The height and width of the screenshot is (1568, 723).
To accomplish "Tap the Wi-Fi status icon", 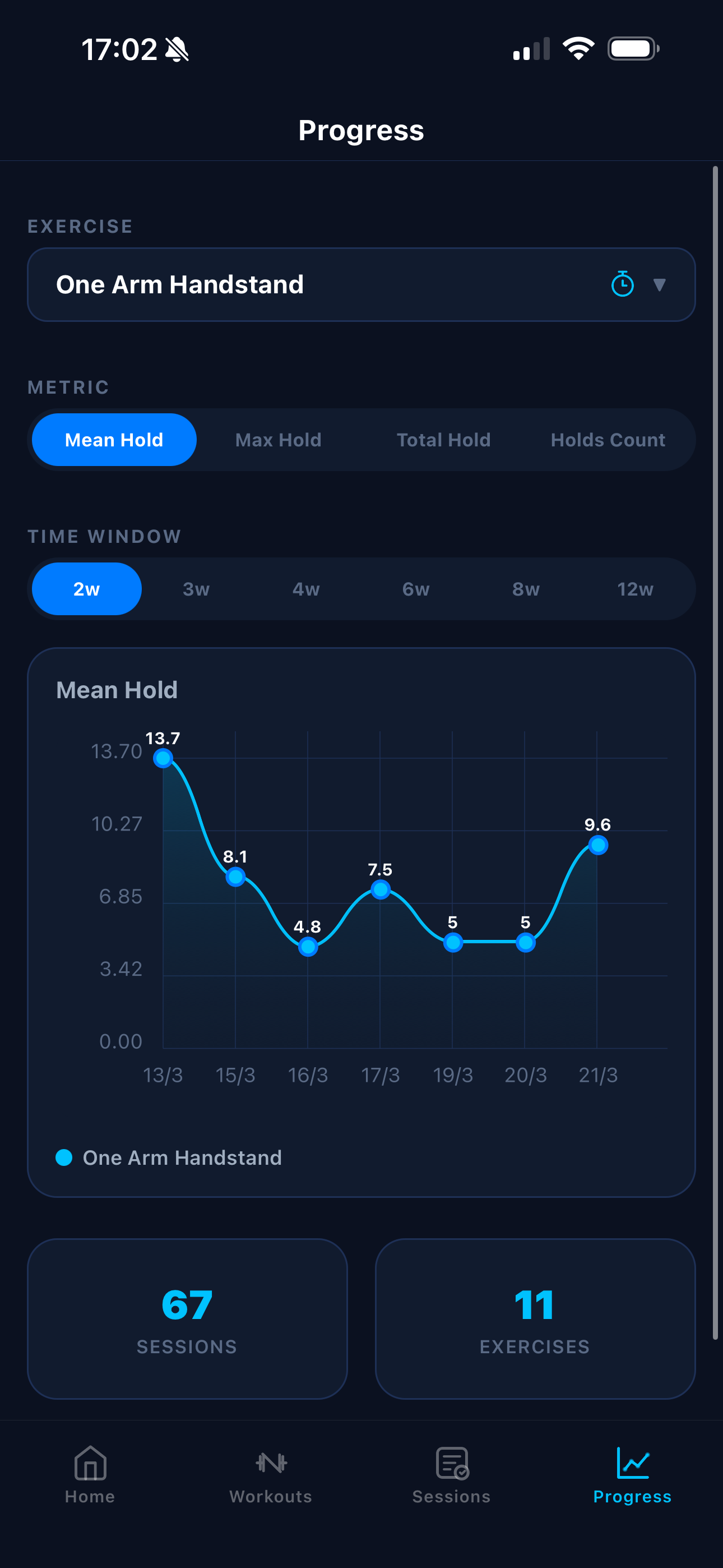I will [578, 49].
